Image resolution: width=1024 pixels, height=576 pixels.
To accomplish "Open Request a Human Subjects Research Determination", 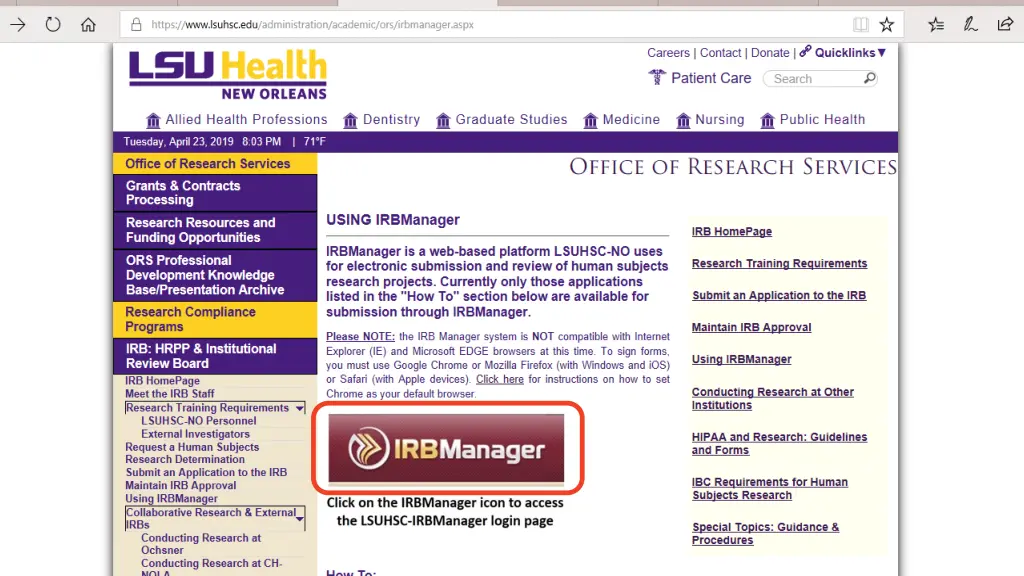I will [192, 453].
